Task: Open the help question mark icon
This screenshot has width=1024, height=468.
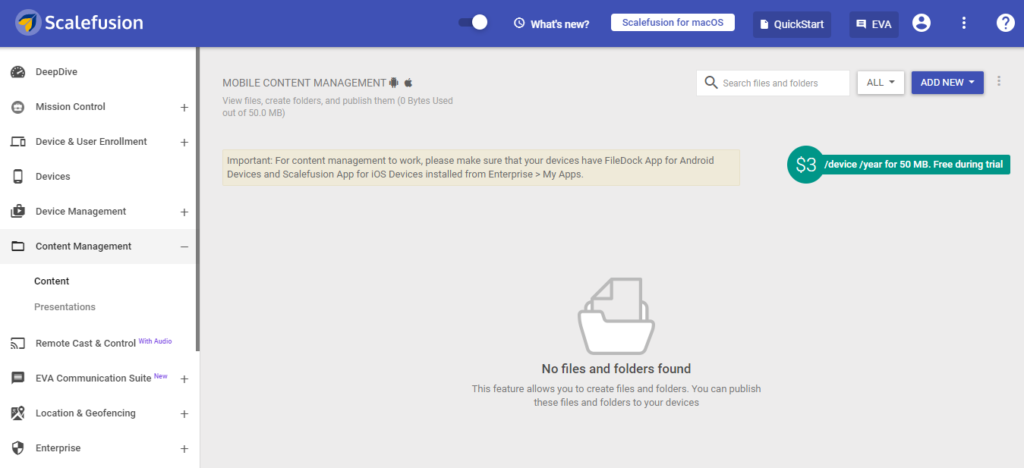Action: [x=1005, y=23]
